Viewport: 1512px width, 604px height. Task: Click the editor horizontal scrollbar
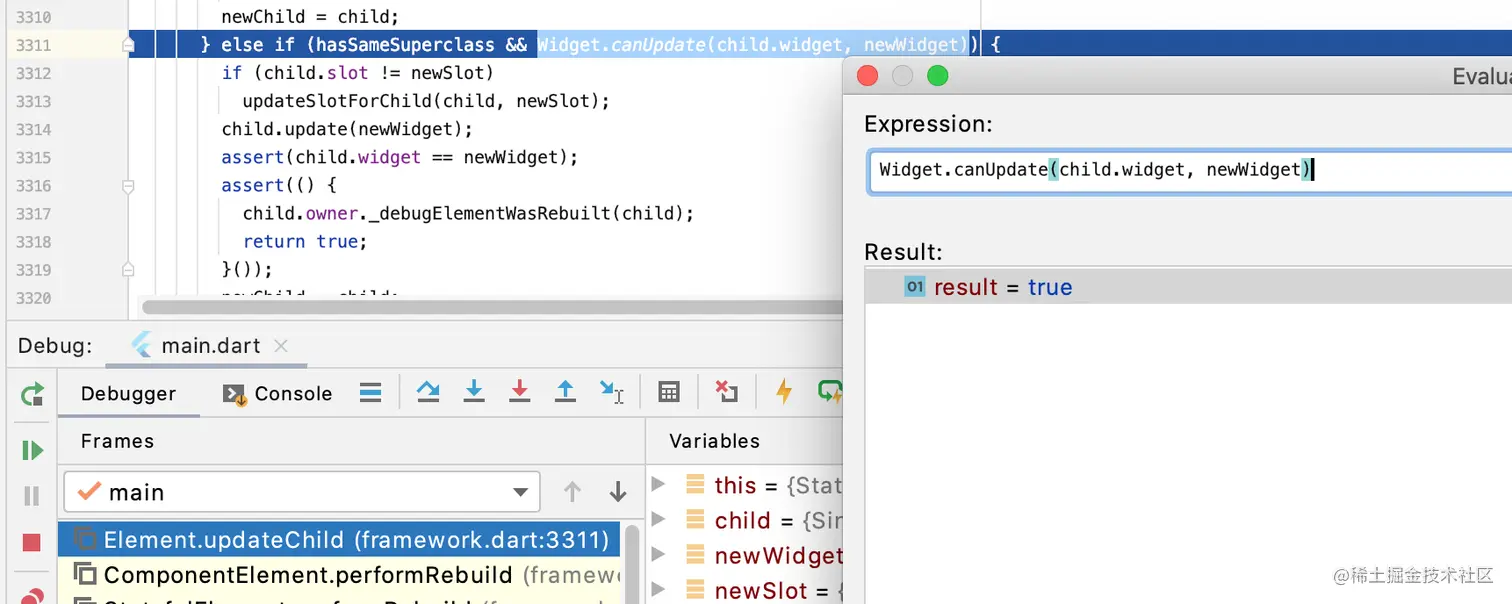[493, 307]
